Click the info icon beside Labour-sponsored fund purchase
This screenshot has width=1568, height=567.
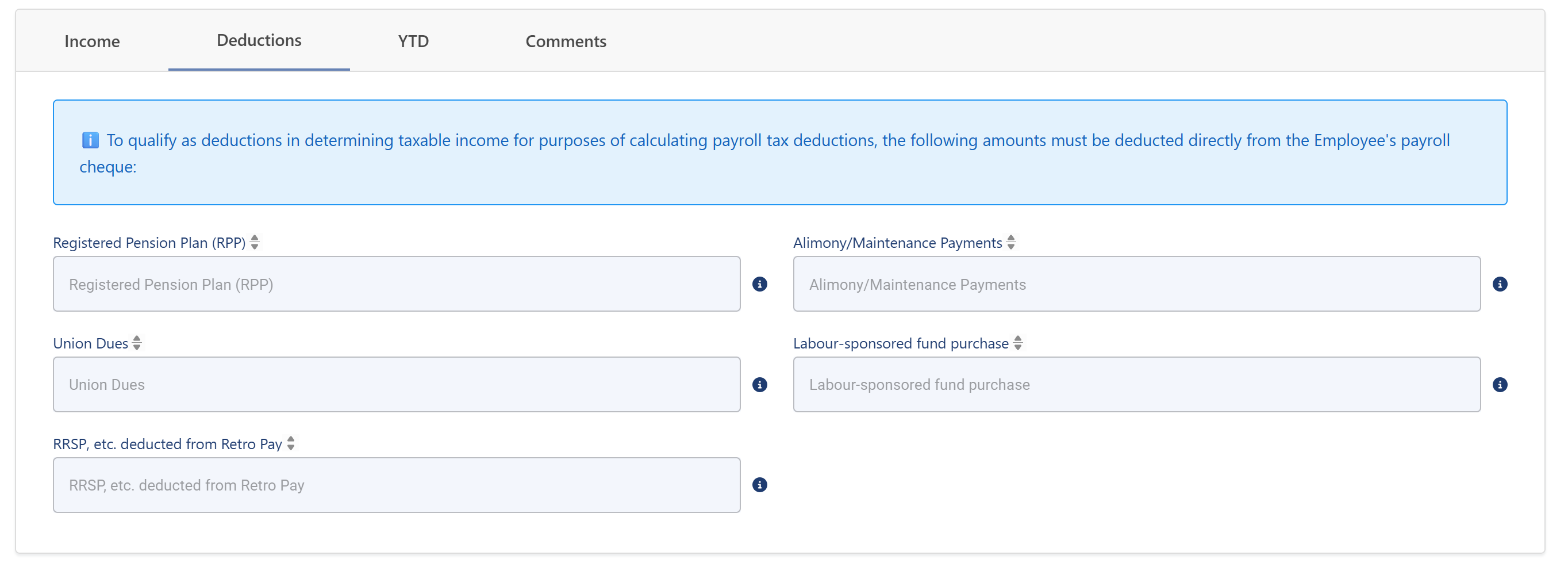point(1500,385)
